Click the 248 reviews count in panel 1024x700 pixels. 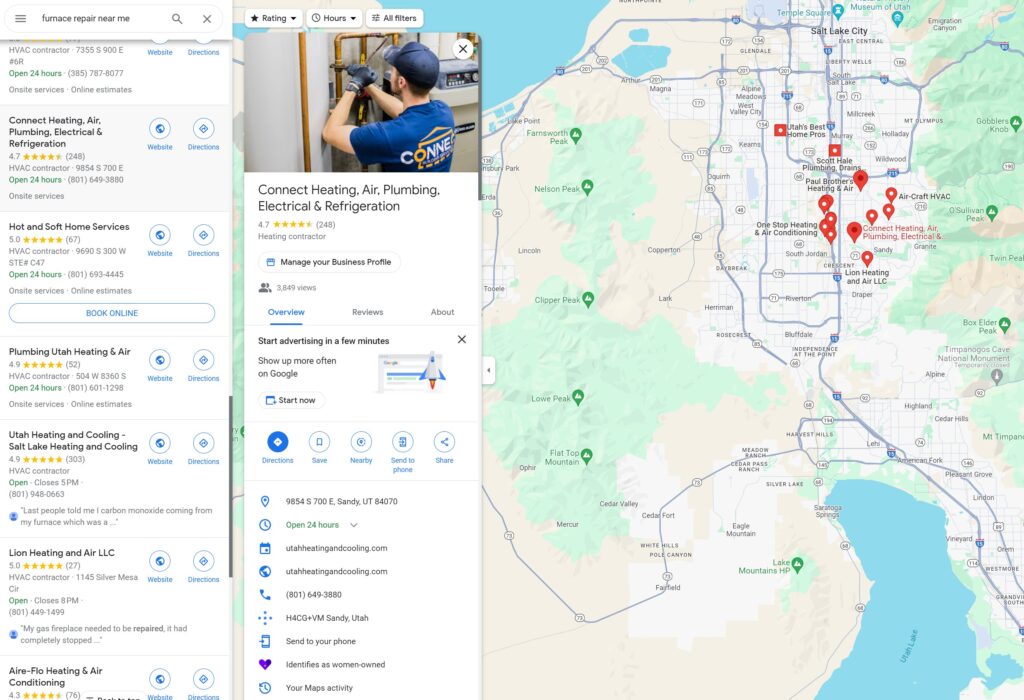(x=325, y=225)
